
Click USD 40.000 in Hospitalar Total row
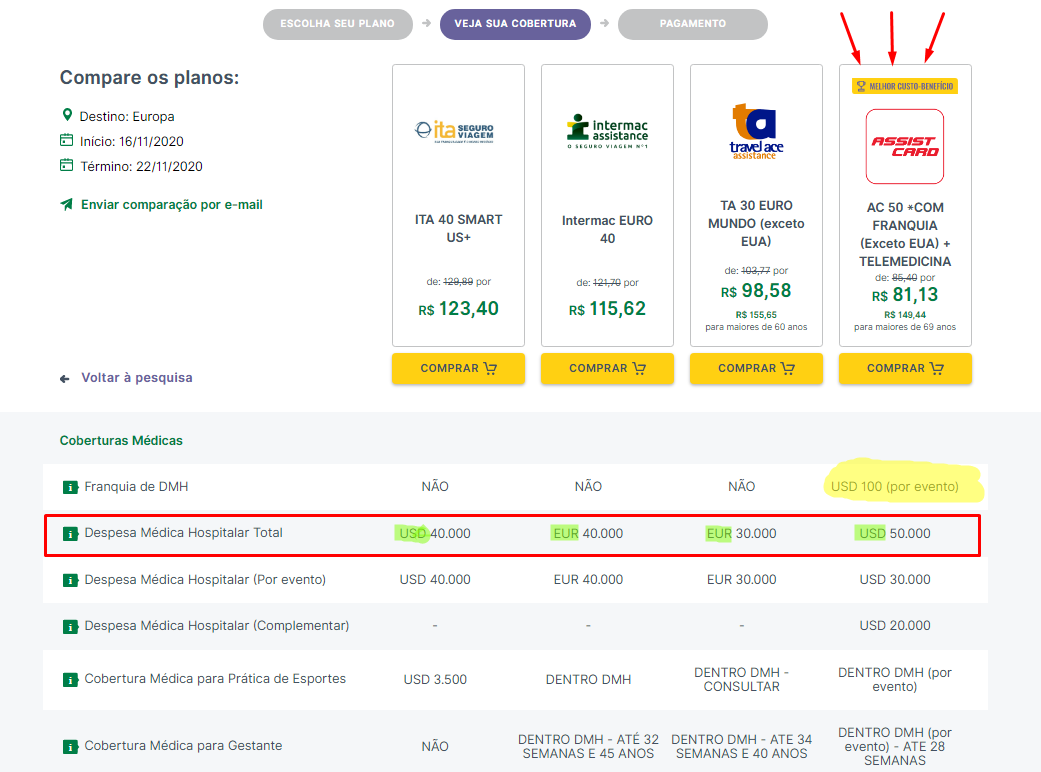435,534
